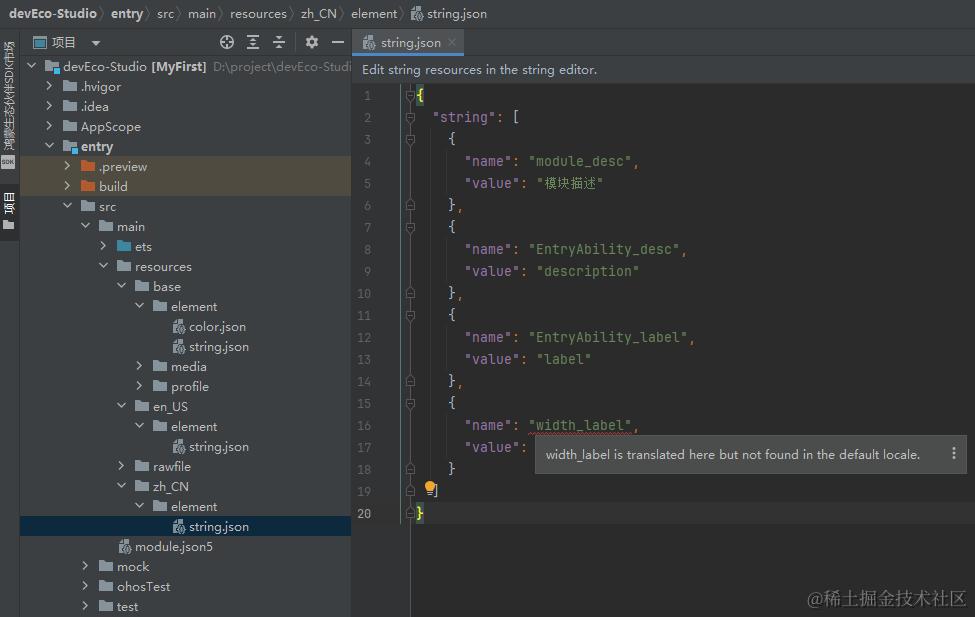Open the module.json5 file
Image resolution: width=975 pixels, height=617 pixels.
(166, 546)
